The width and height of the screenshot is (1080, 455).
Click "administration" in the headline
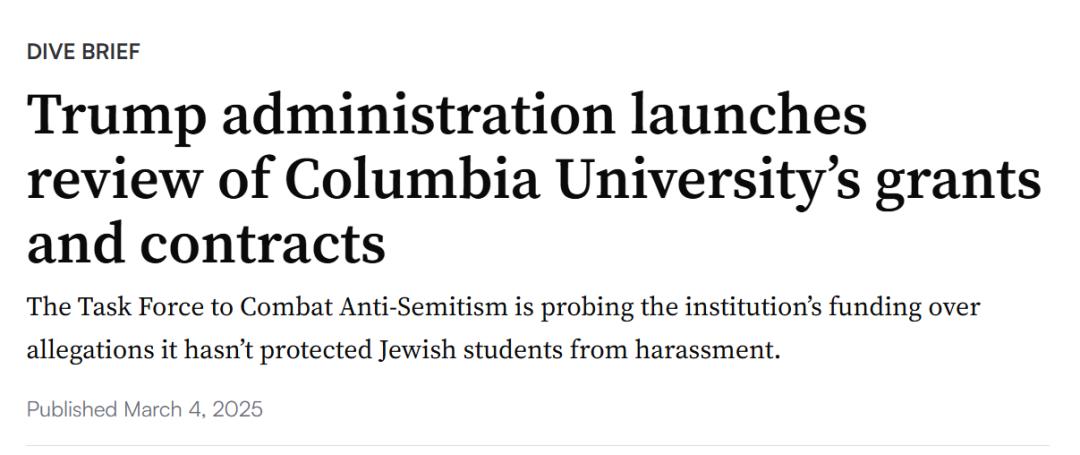click(x=418, y=114)
